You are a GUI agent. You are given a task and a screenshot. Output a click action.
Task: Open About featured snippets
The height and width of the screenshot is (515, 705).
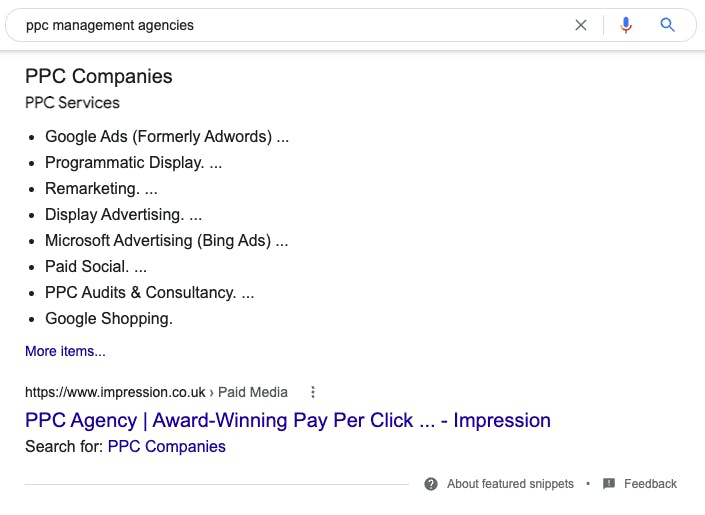(x=510, y=484)
